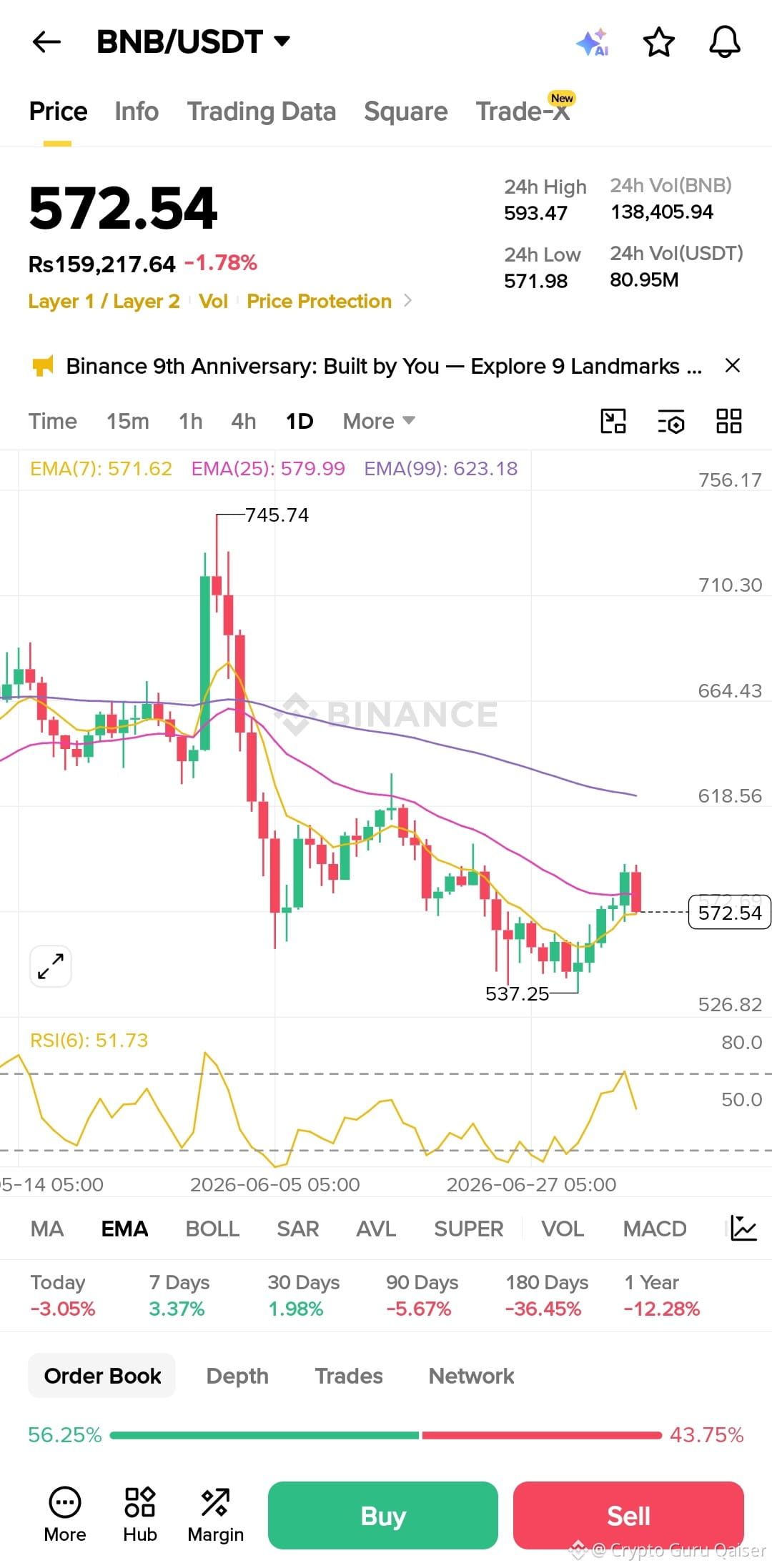This screenshot has height=1568, width=772.
Task: Open indicator settings chart icon
Action: [x=743, y=1229]
